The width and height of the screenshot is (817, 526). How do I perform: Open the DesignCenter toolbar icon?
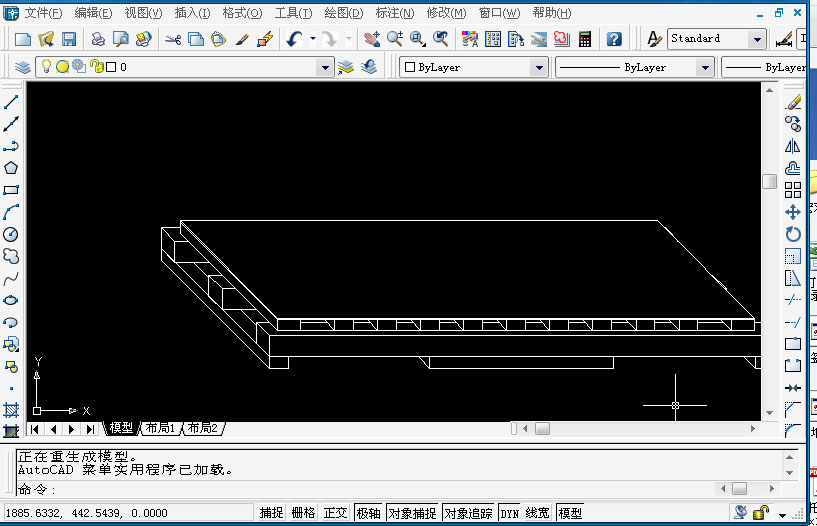pos(492,39)
